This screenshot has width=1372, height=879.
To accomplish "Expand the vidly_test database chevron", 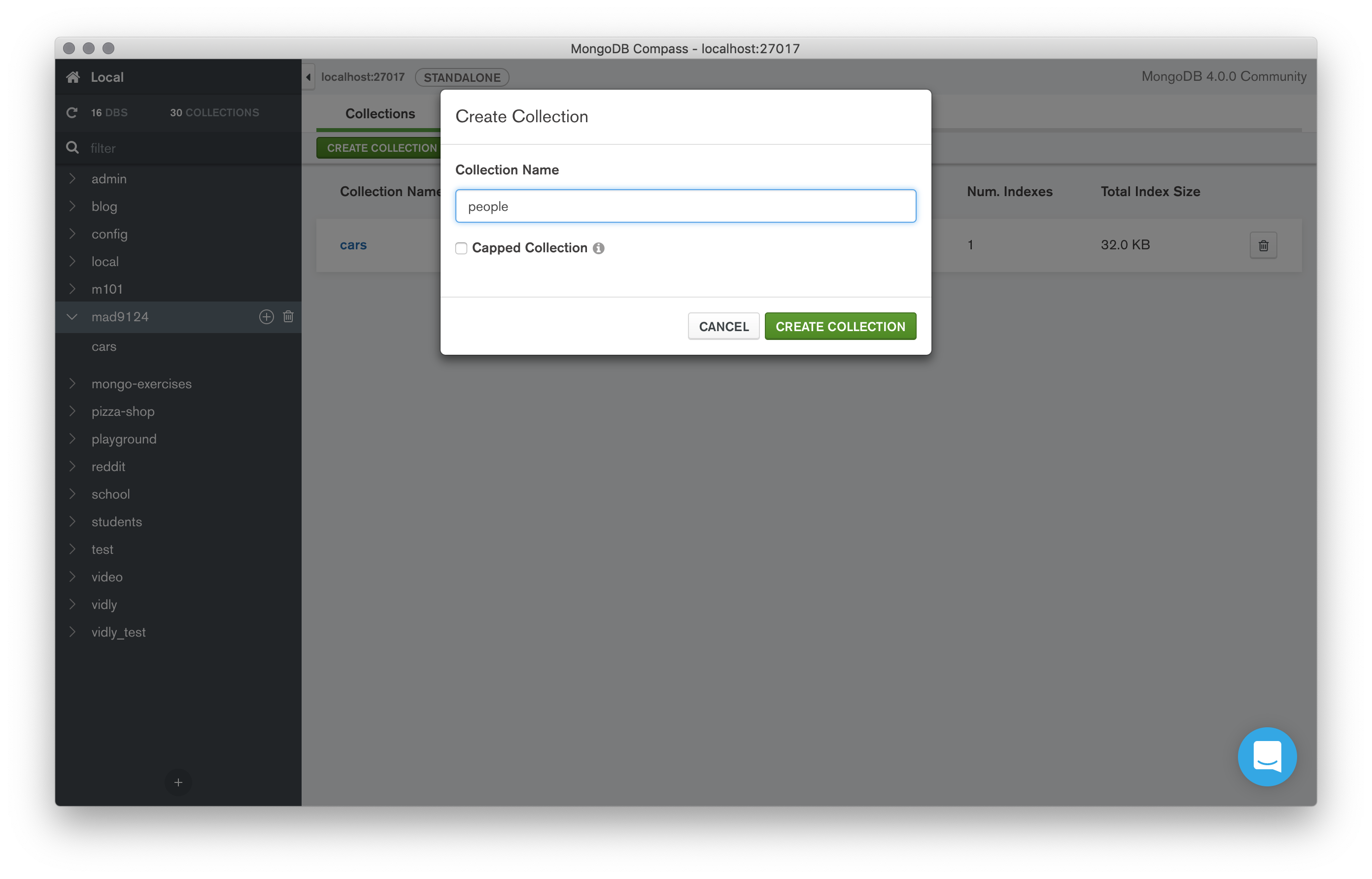I will (72, 632).
